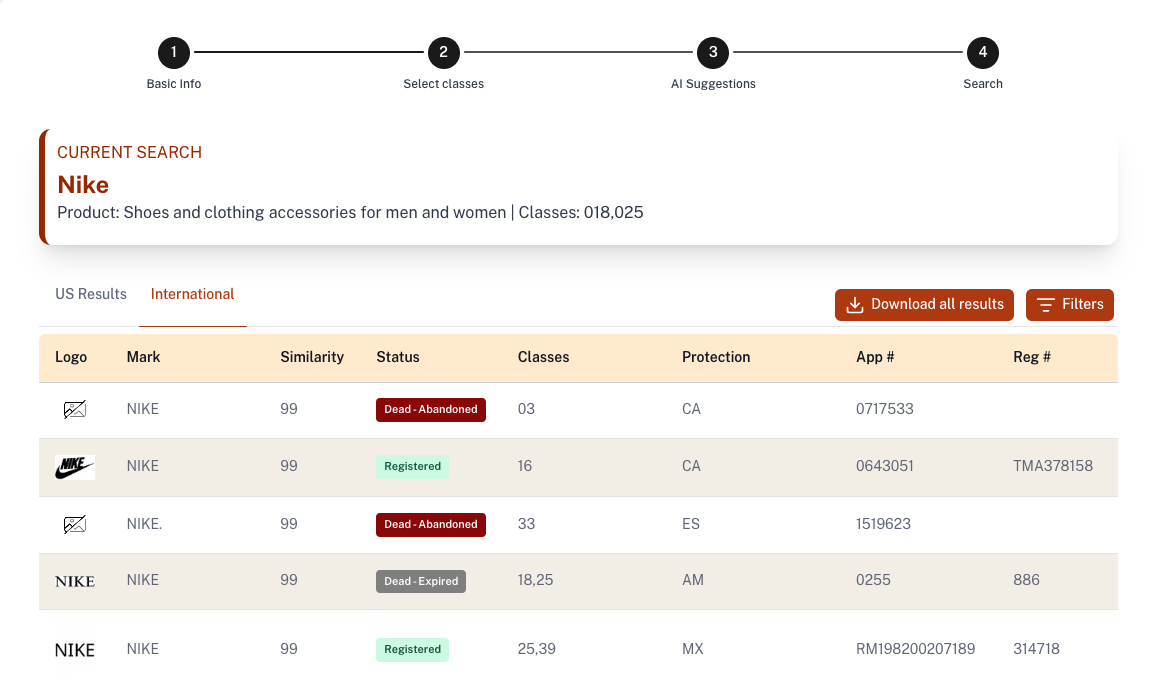The image size is (1149, 690).
Task: Click the Logo column header
Action: (71, 357)
